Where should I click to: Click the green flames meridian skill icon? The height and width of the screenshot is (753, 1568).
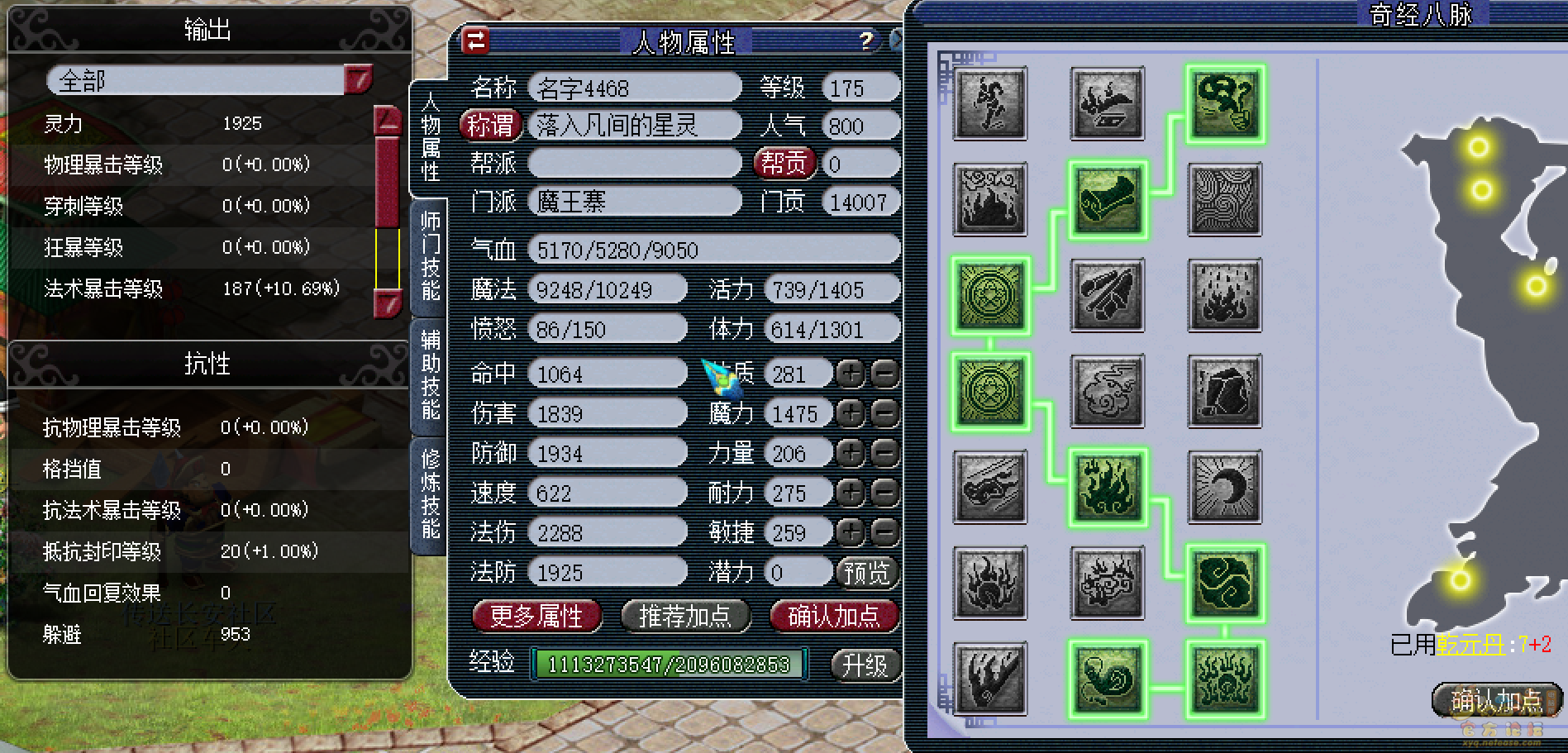[x=1108, y=487]
